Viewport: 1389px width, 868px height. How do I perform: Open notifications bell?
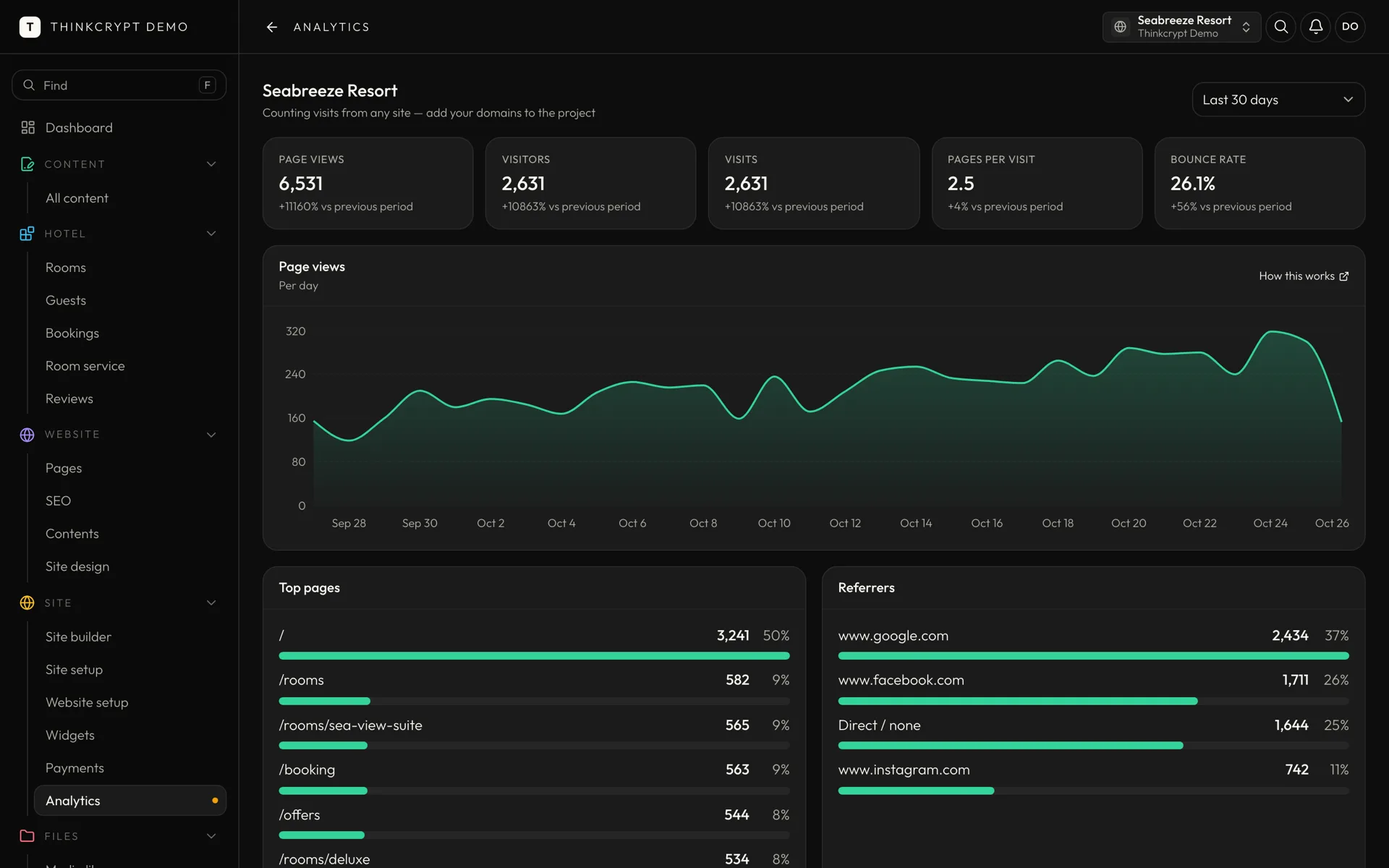(x=1315, y=27)
